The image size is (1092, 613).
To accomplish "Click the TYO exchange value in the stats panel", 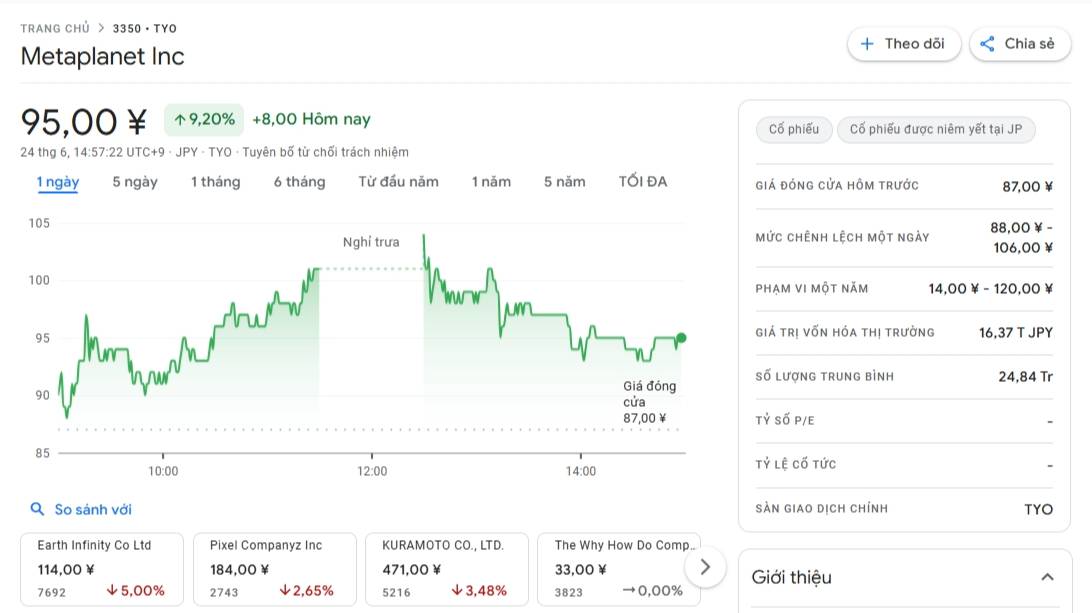I will (x=1038, y=509).
